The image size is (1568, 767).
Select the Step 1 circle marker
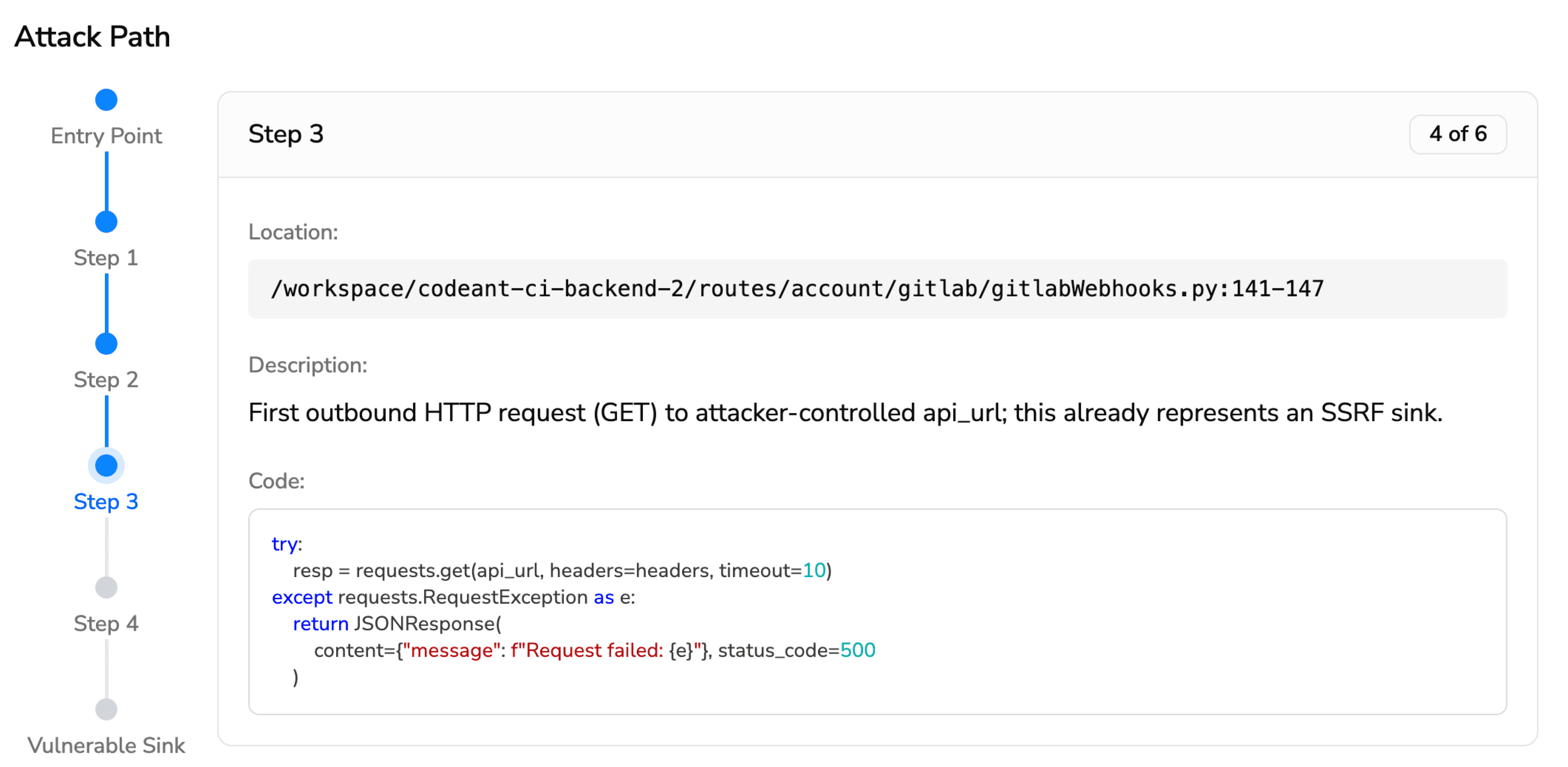[x=106, y=222]
